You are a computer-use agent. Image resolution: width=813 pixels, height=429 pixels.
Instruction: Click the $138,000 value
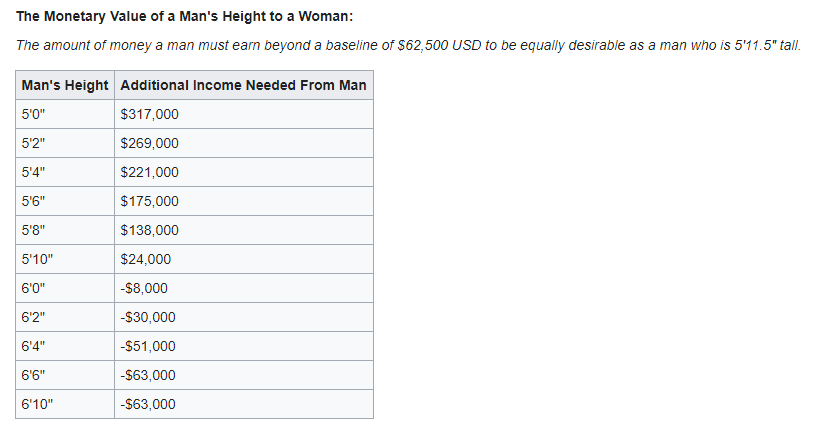[x=244, y=230]
